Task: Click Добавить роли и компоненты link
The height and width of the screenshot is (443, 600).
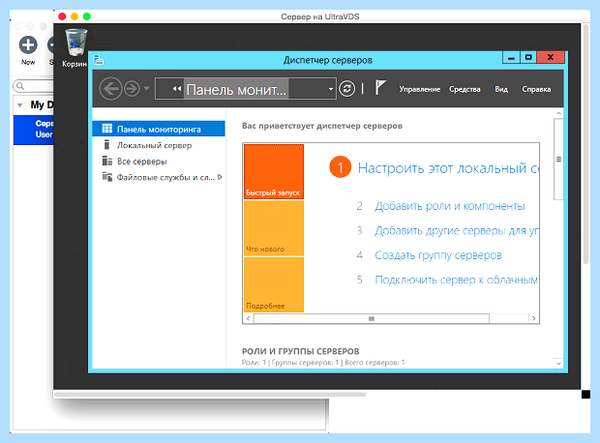Action: [x=450, y=206]
